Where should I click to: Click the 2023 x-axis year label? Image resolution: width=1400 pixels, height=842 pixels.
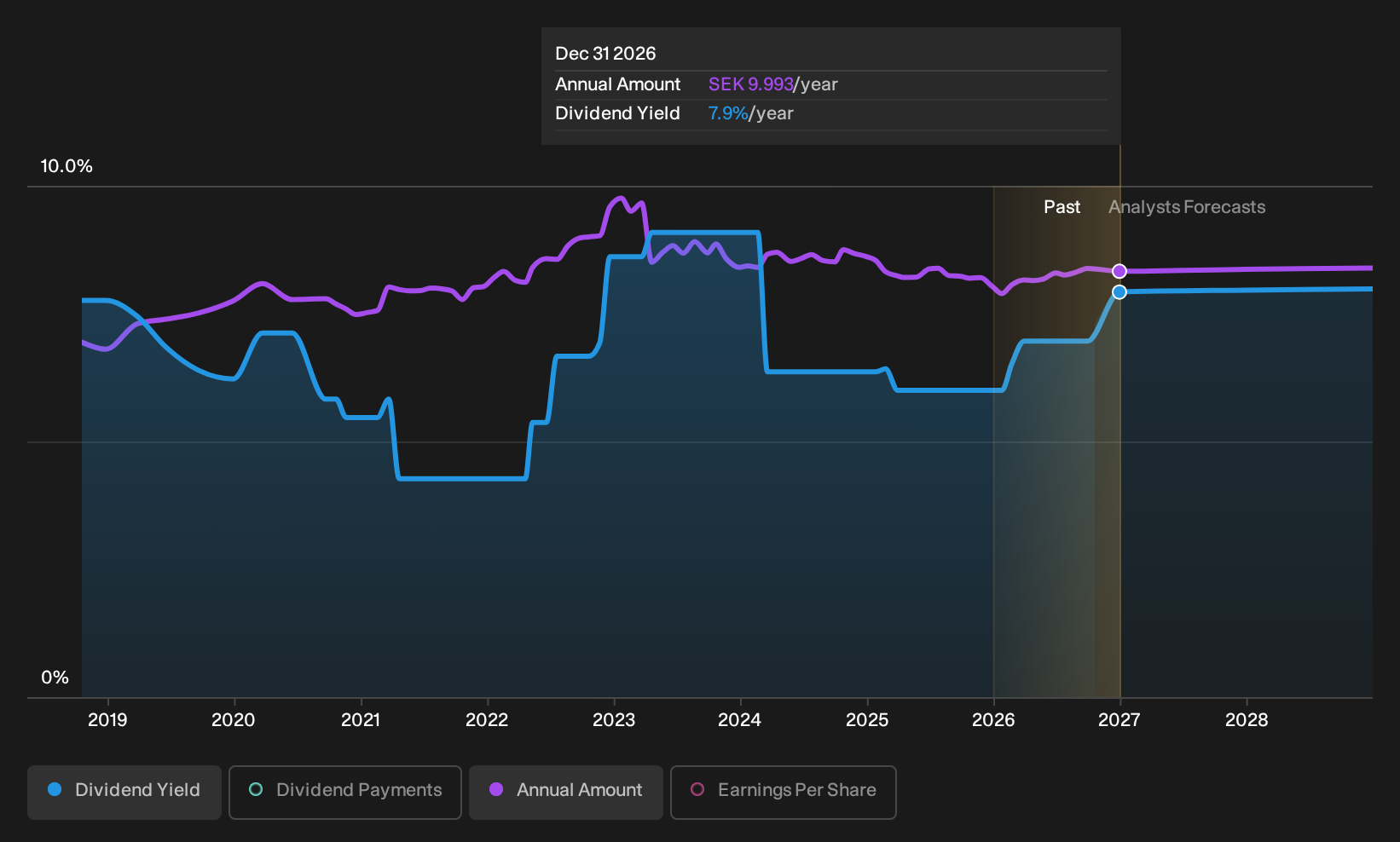click(x=614, y=720)
